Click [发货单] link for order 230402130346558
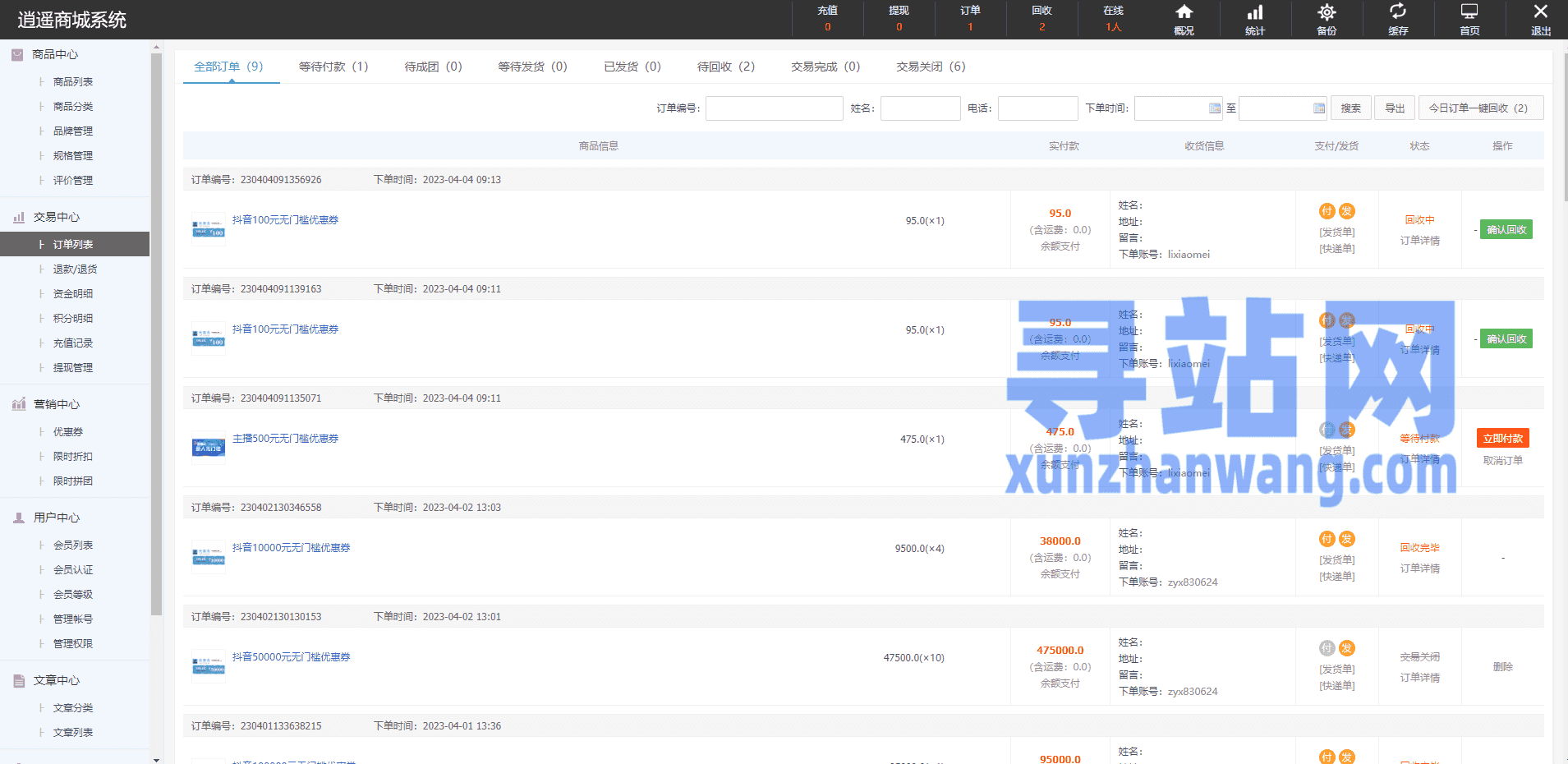This screenshot has height=764, width=1568. click(x=1337, y=560)
